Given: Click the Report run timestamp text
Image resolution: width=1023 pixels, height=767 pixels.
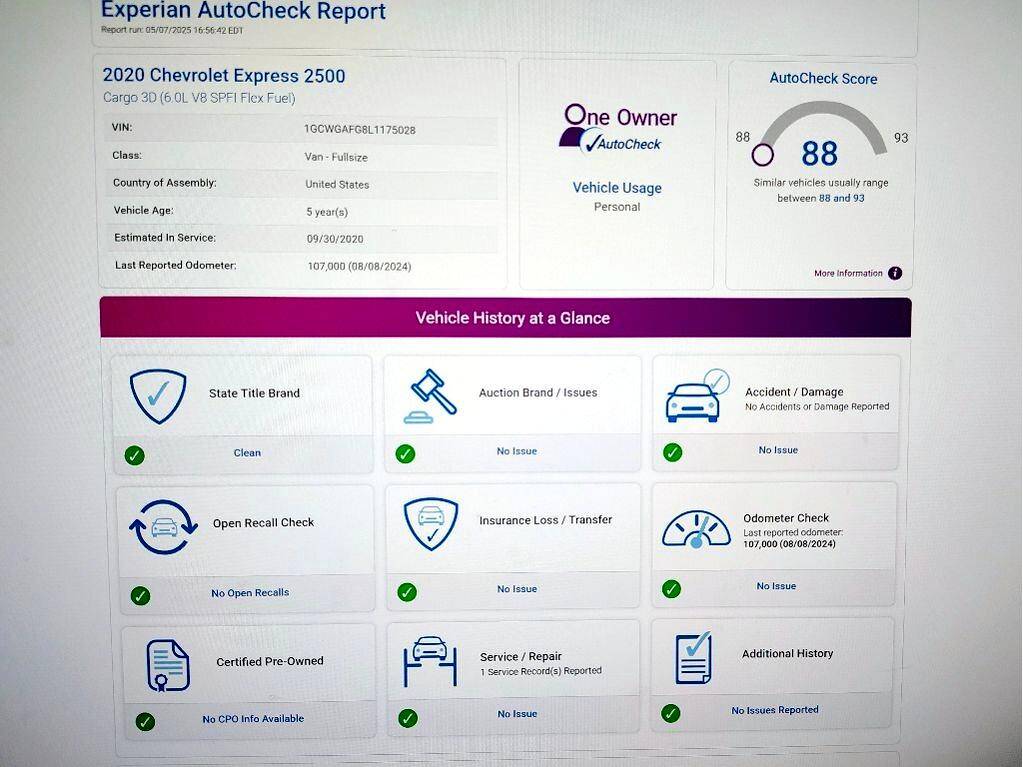Looking at the screenshot, I should click(172, 30).
